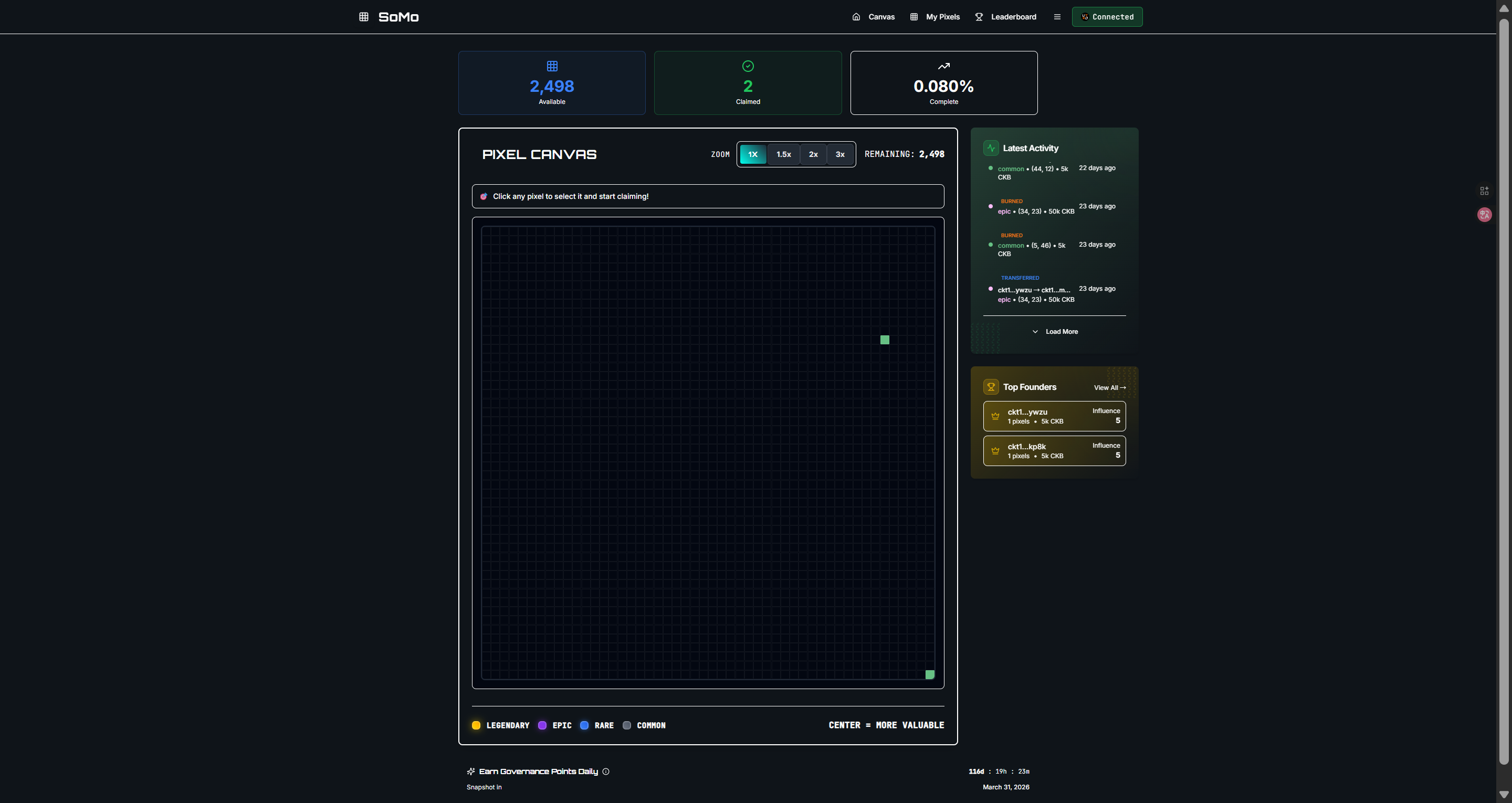The image size is (1512, 803).
Task: Open the hamburger menu icon
Action: [1057, 17]
